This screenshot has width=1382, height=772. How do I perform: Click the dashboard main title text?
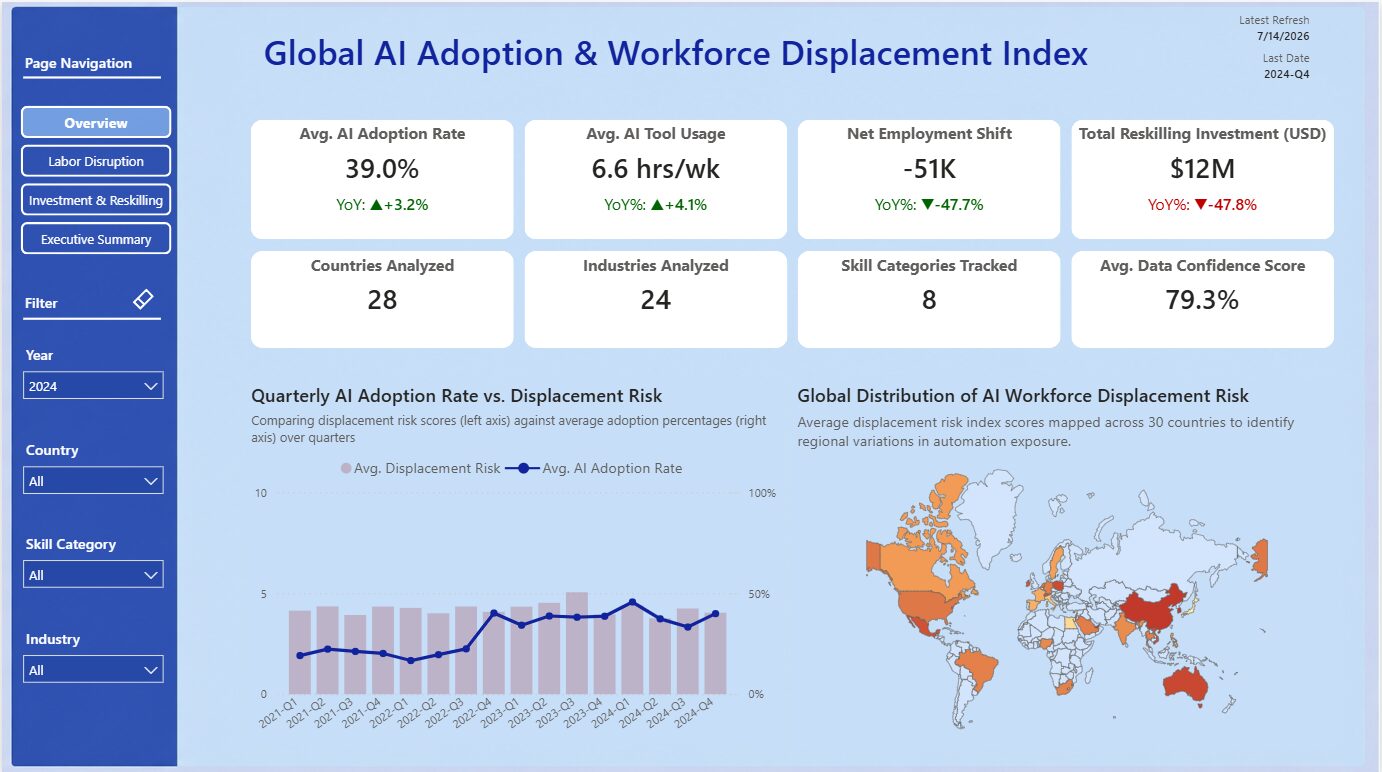676,53
